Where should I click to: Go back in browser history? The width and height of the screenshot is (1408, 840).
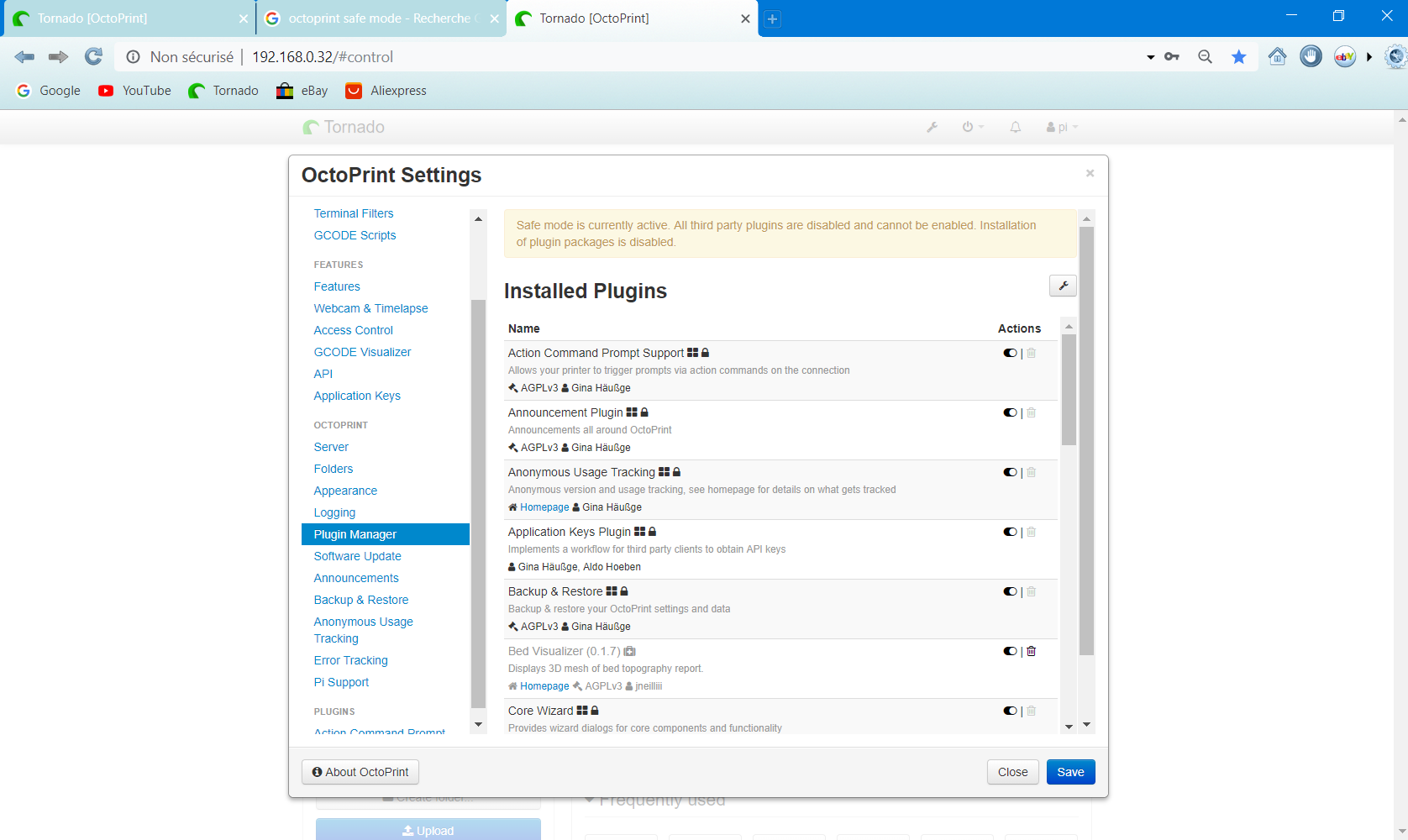pos(24,56)
